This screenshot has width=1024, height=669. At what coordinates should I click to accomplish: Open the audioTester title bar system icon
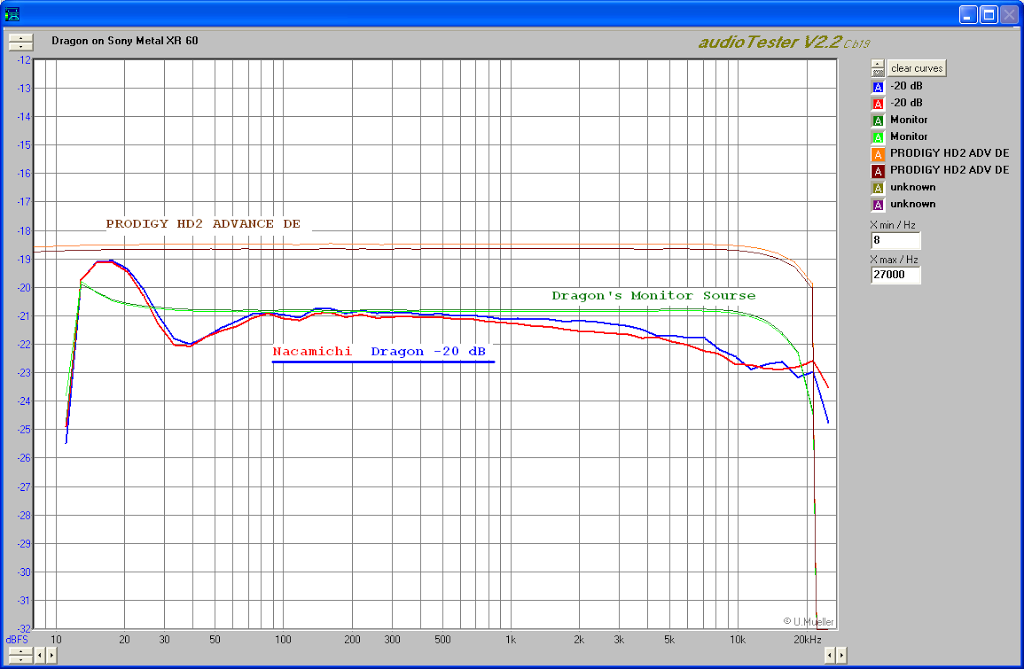tap(12, 13)
